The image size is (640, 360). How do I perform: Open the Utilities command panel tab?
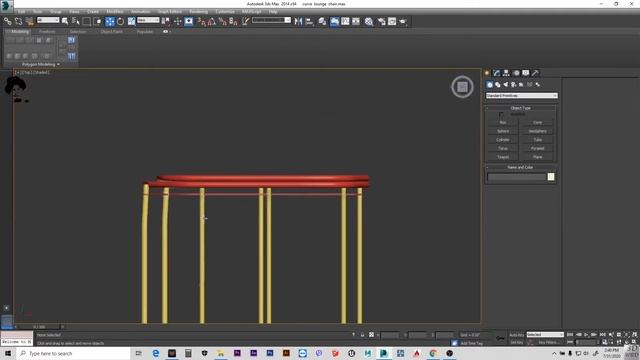pos(536,73)
